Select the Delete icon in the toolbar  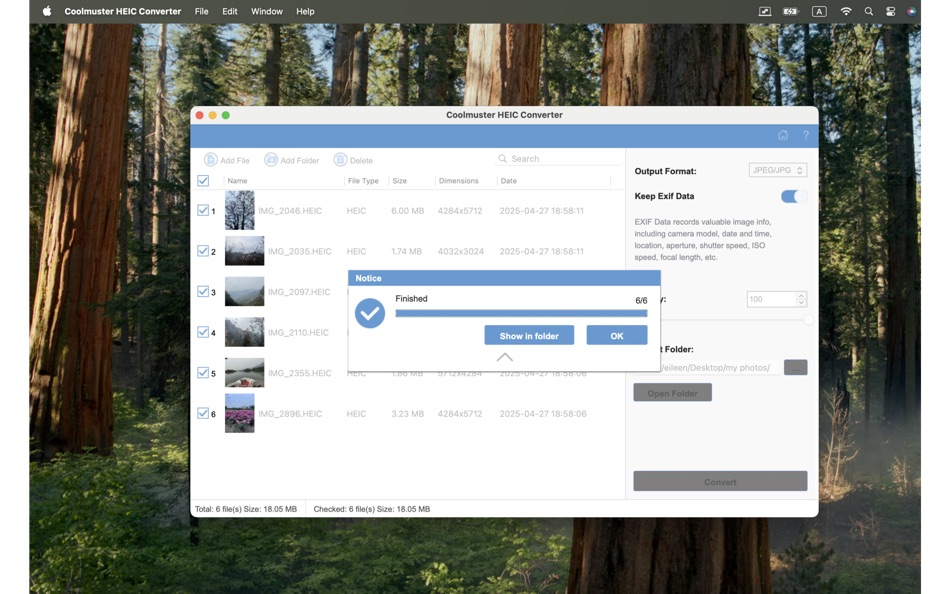(x=340, y=159)
